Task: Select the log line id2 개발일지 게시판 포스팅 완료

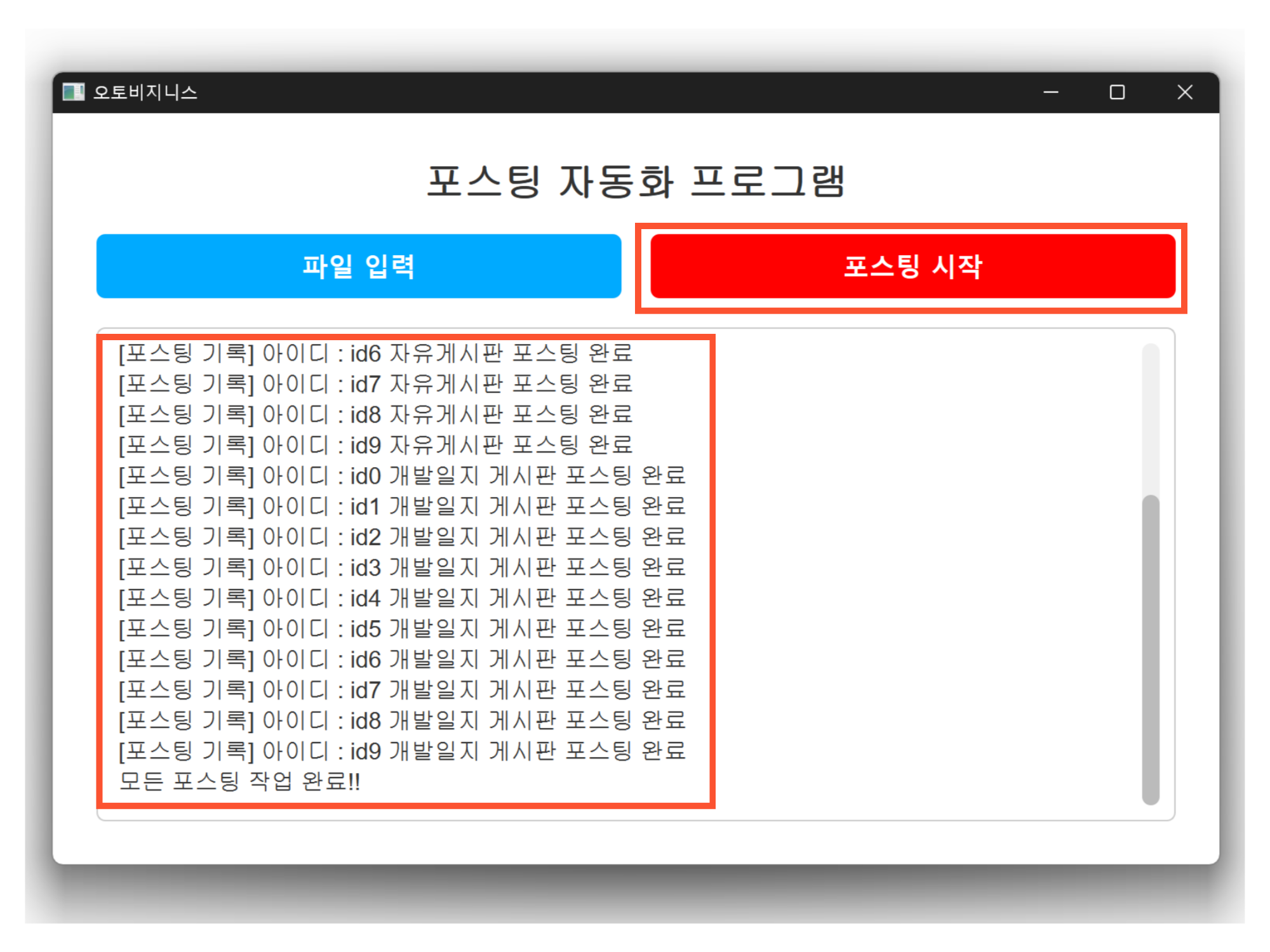Action: (403, 537)
